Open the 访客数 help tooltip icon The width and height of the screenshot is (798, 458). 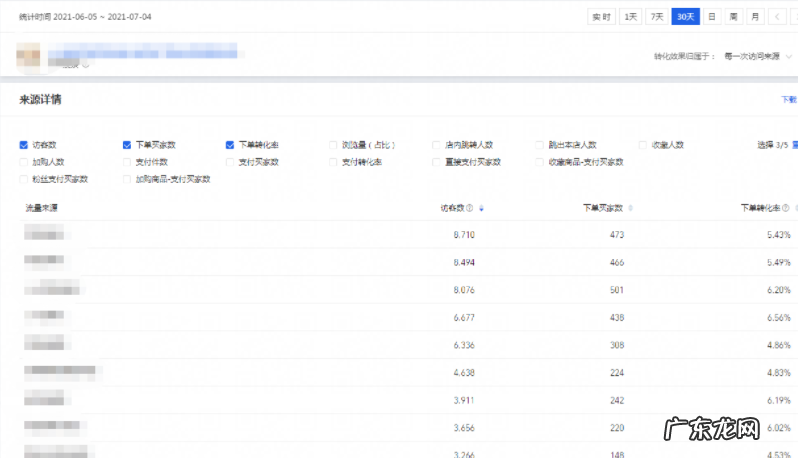point(470,208)
